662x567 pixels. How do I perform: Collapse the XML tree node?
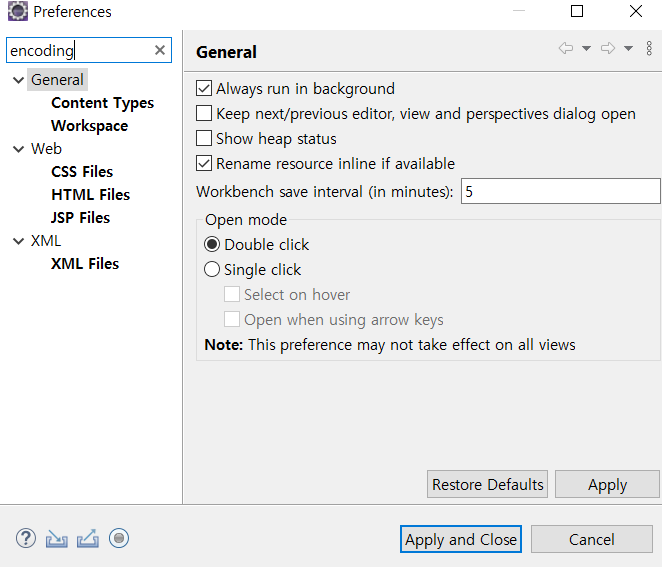pos(19,241)
